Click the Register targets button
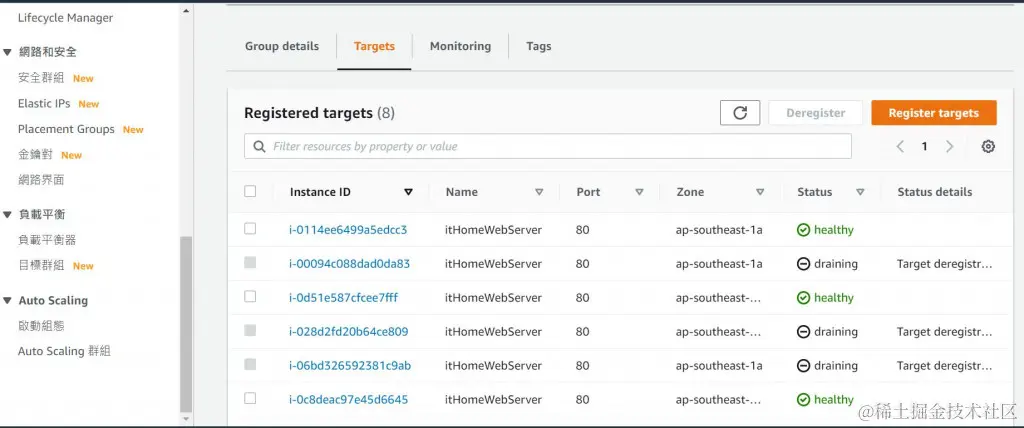The width and height of the screenshot is (1024, 428). (933, 112)
